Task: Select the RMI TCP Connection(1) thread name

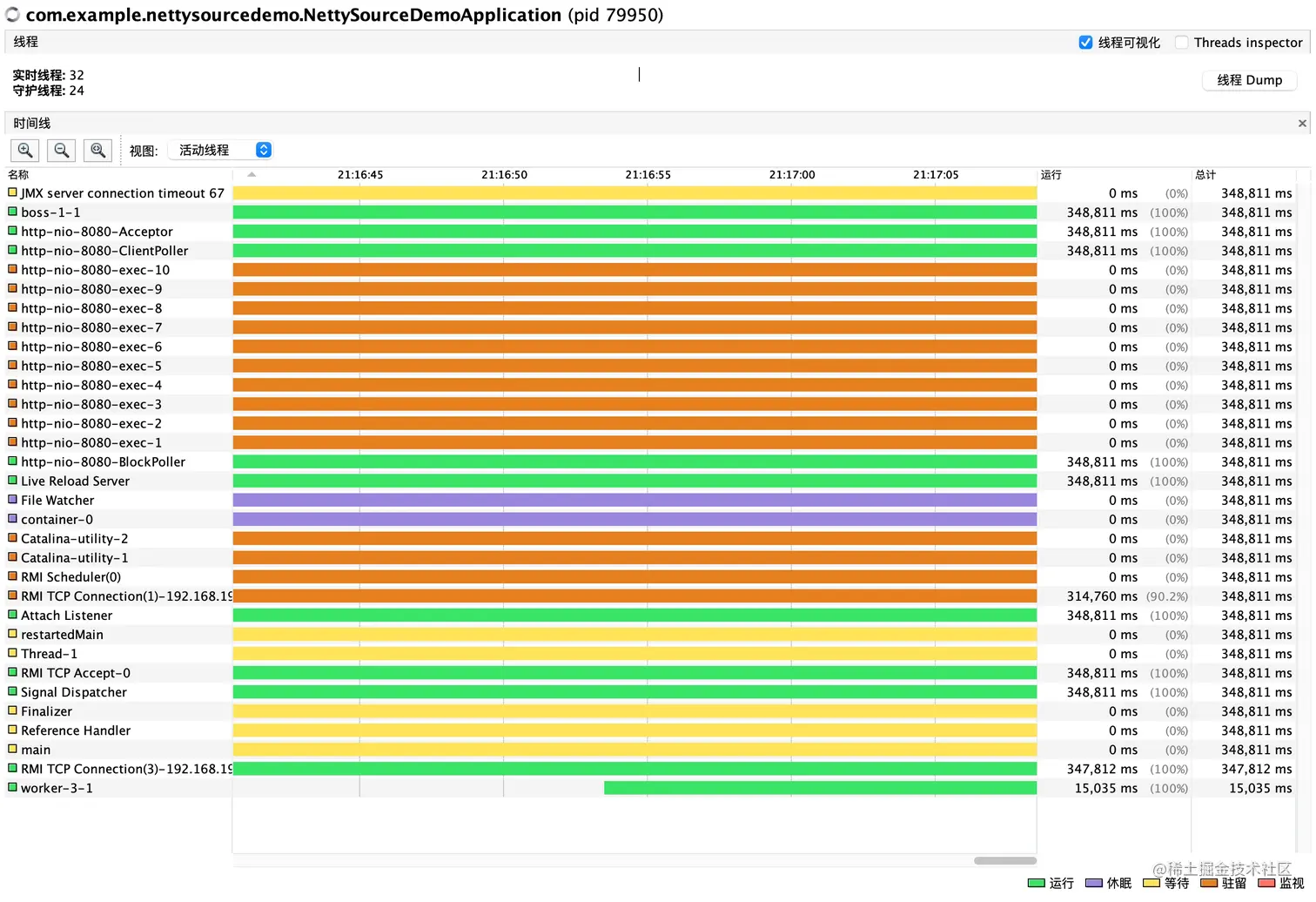Action: coord(127,596)
